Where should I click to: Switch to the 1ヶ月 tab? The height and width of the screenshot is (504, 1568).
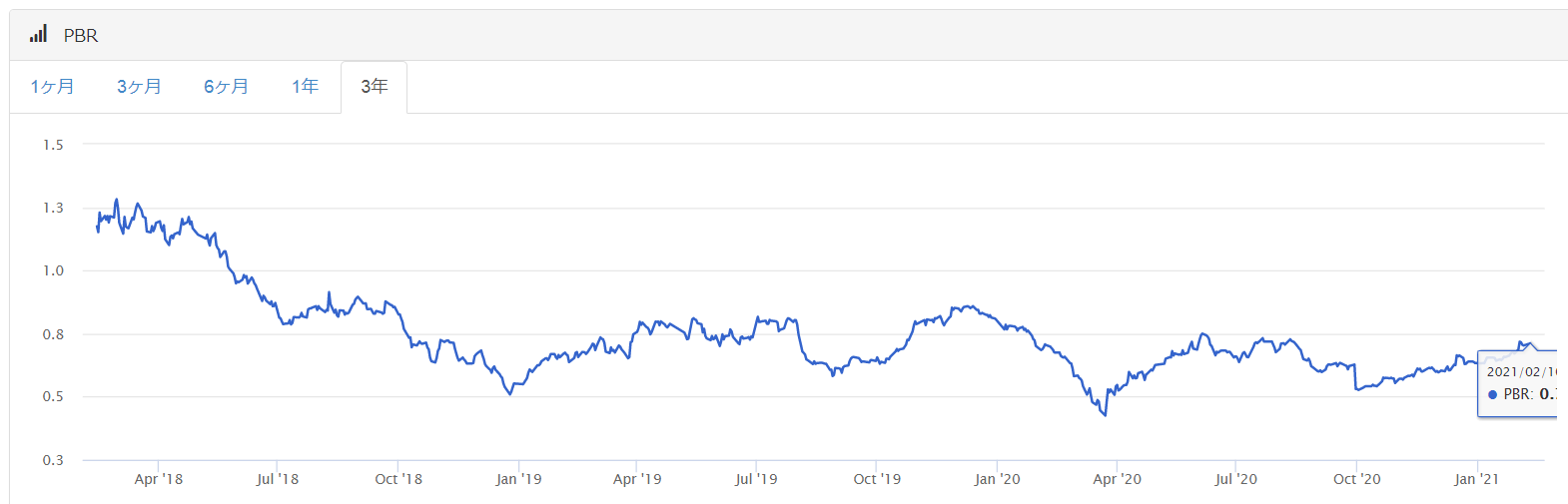pyautogui.click(x=52, y=87)
